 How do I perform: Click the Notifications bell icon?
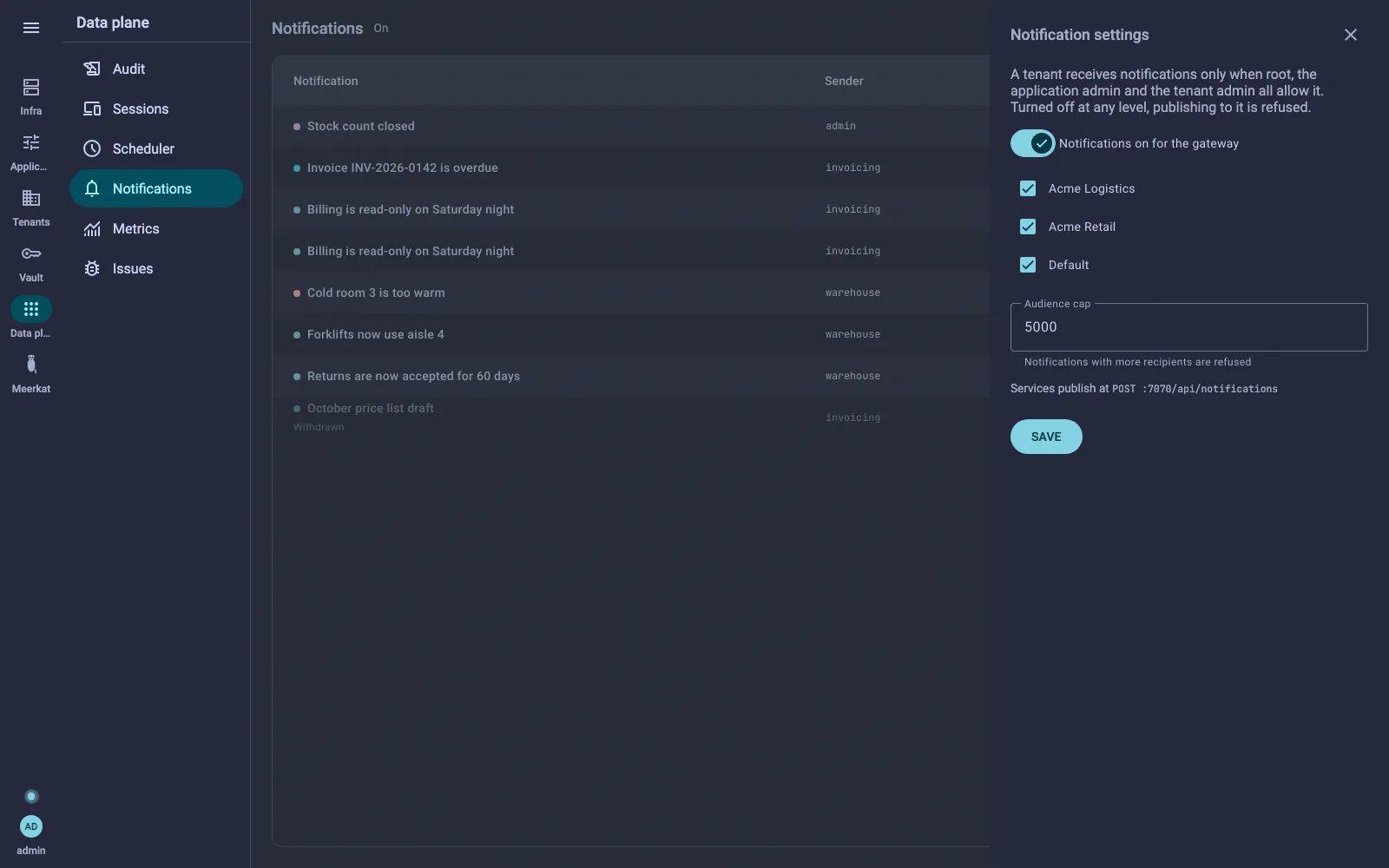(92, 188)
